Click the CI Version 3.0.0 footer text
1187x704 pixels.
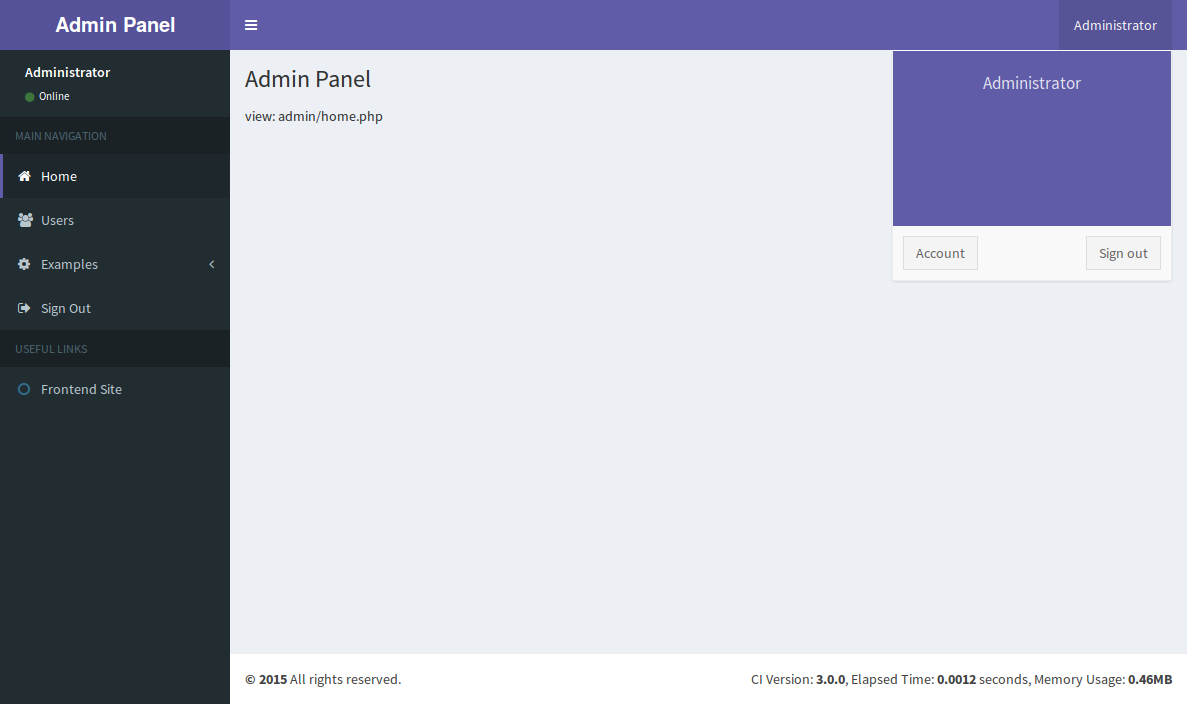point(798,679)
